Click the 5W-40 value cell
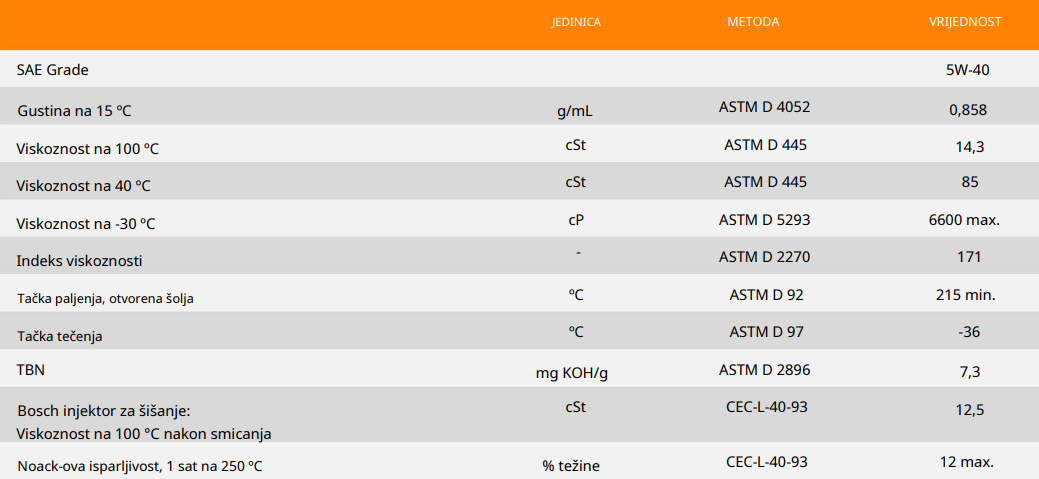This screenshot has width=1039, height=479. [x=967, y=70]
